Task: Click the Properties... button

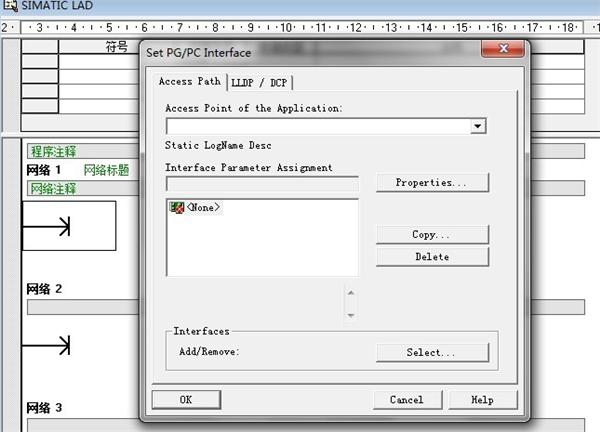Action: point(432,183)
